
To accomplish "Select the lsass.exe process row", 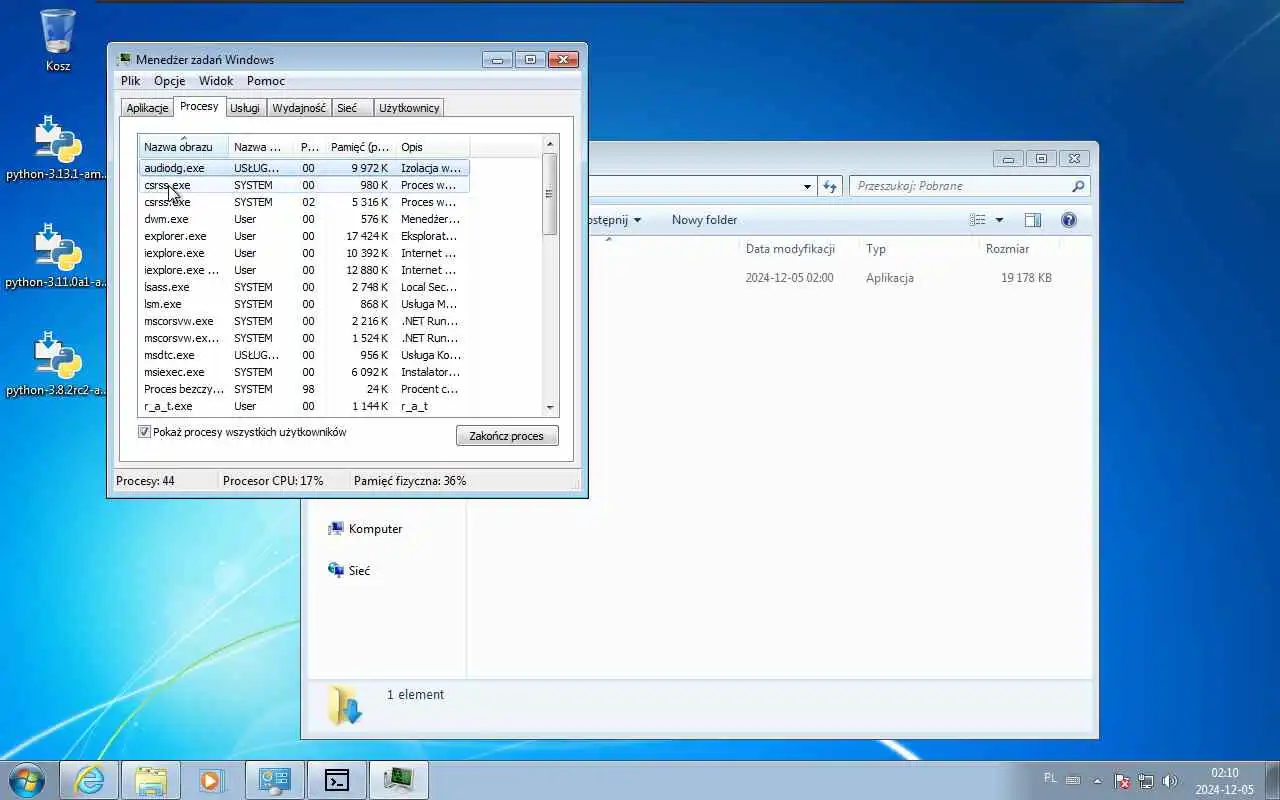I will (304, 287).
